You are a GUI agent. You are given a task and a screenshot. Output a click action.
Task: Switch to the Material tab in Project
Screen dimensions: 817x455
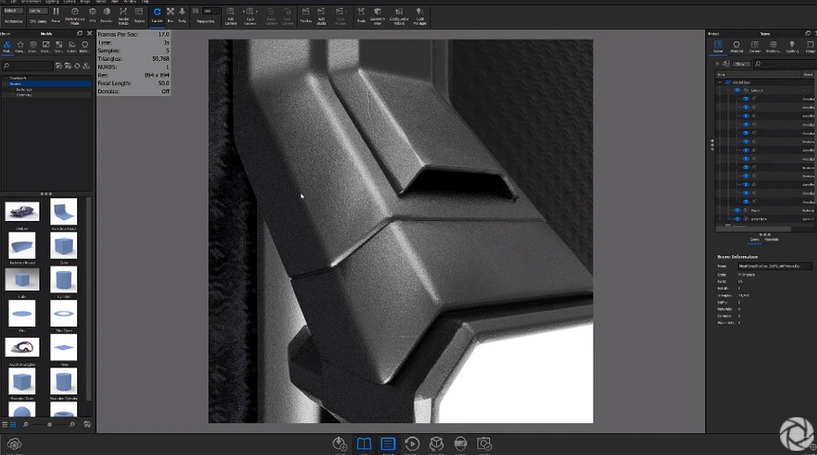click(737, 46)
